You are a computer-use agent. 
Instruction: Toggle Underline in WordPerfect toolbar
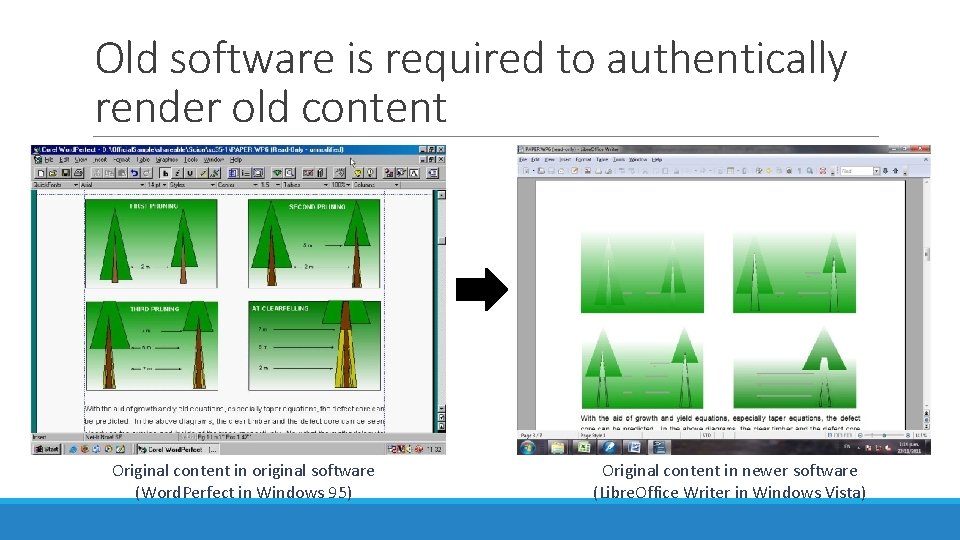189,173
